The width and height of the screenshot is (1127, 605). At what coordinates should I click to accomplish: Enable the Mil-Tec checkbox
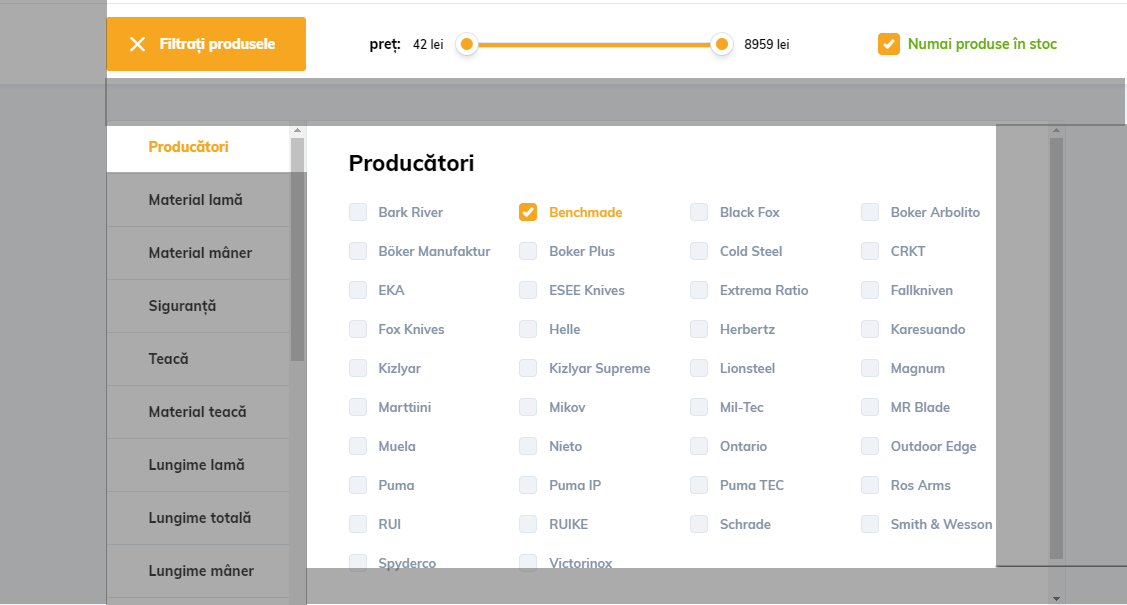tap(699, 407)
